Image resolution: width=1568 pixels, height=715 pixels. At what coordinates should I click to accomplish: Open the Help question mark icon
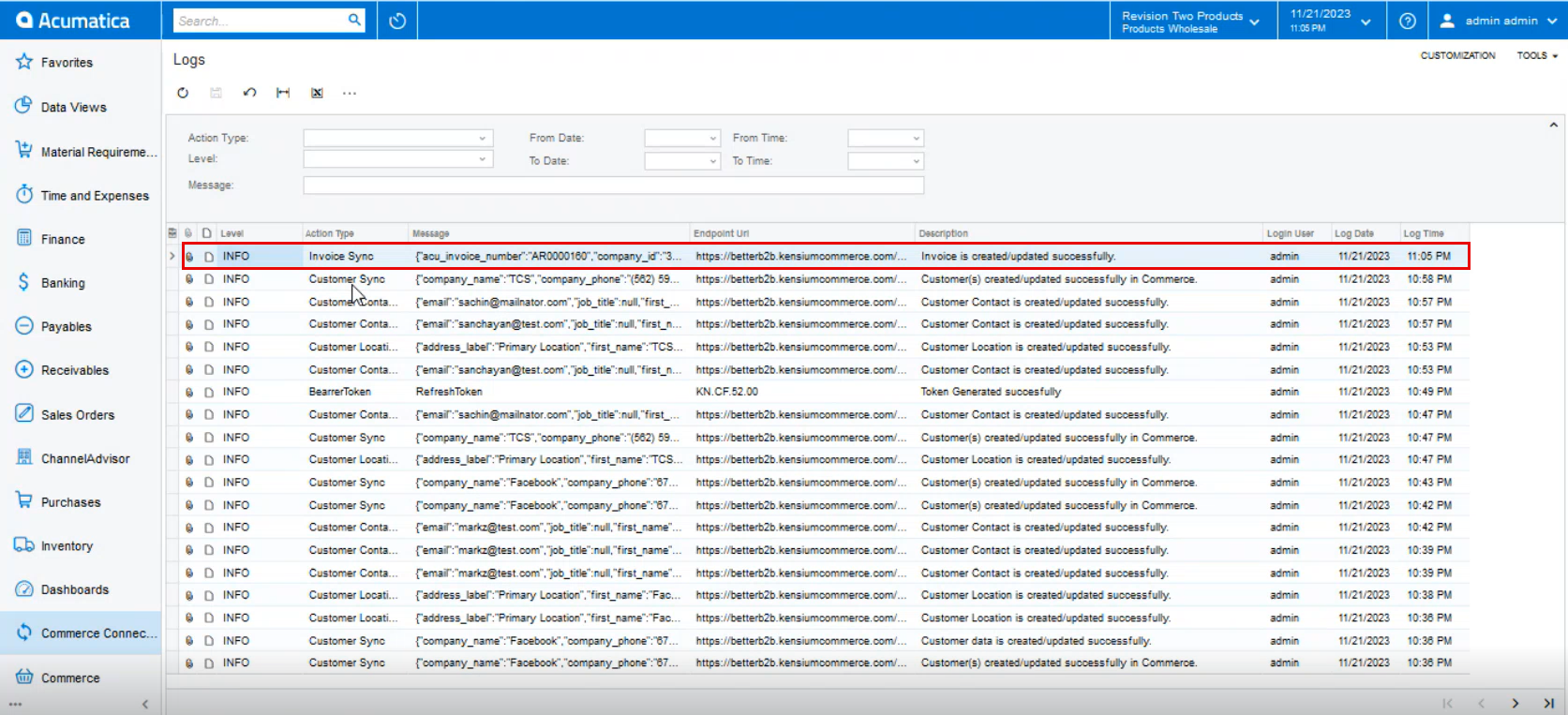[1407, 21]
